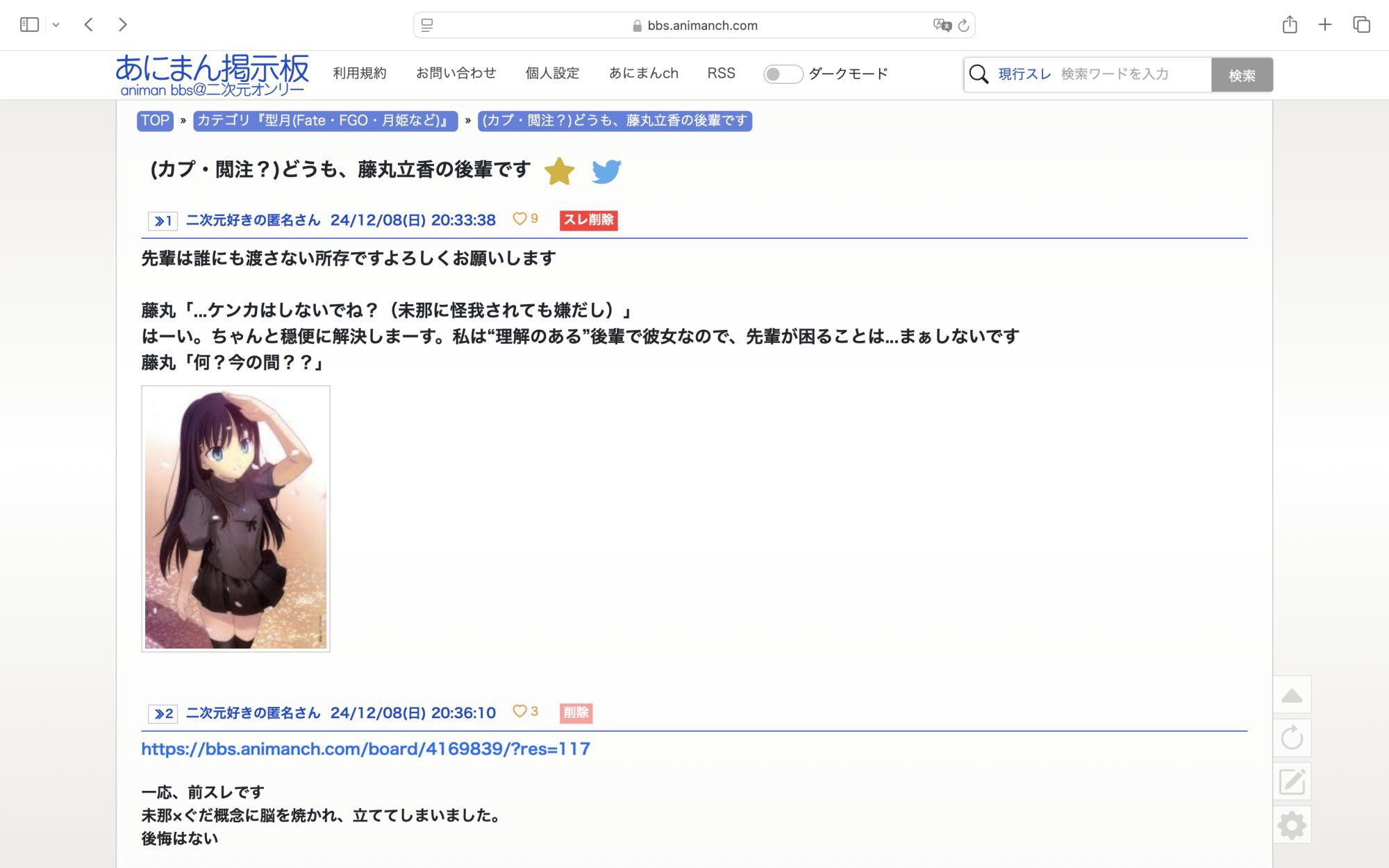
Task: Click poster name on post 1
Action: point(253,220)
